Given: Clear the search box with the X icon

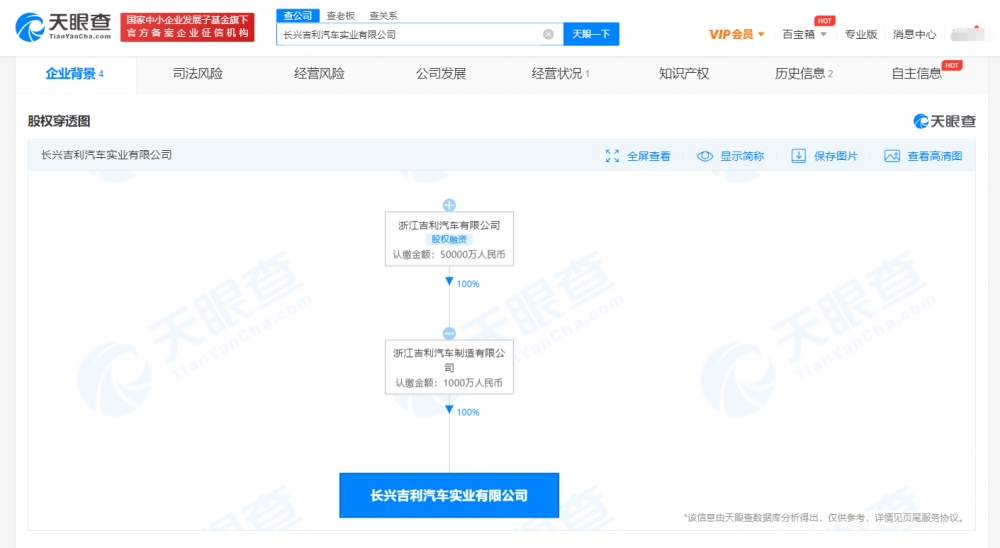Looking at the screenshot, I should (x=548, y=34).
